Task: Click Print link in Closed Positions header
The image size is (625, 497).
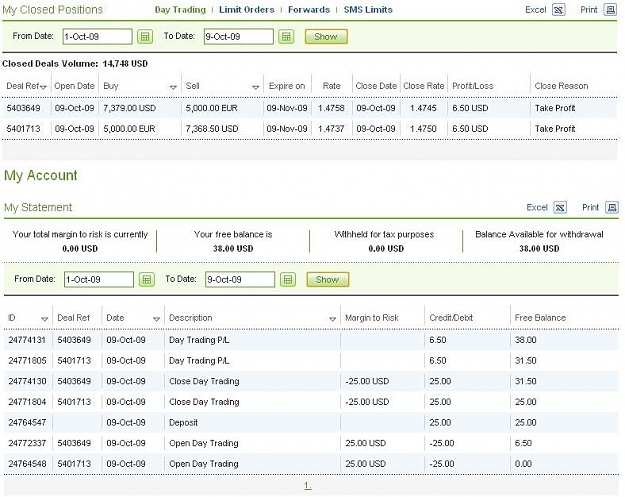Action: [589, 10]
